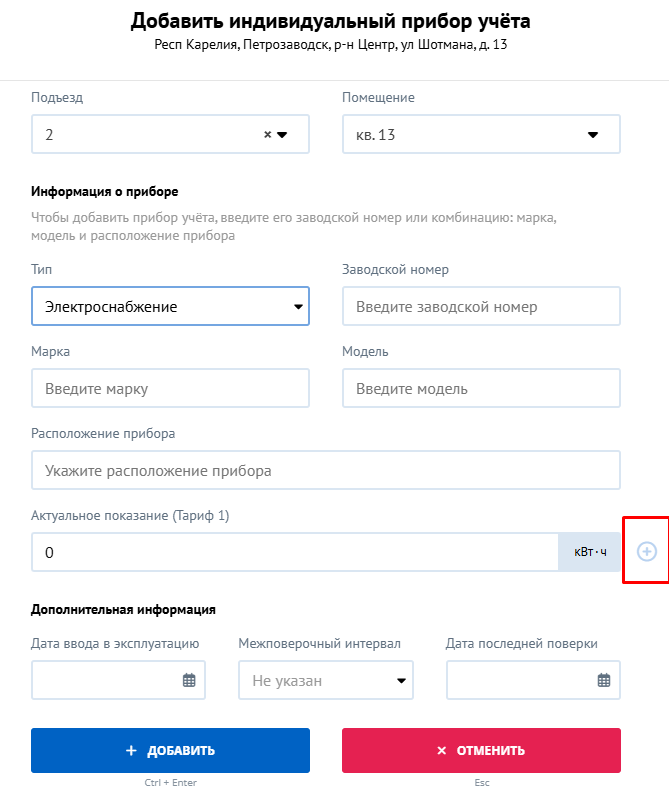Focus the Заводской номер input field
The height and width of the screenshot is (805, 669).
481,306
